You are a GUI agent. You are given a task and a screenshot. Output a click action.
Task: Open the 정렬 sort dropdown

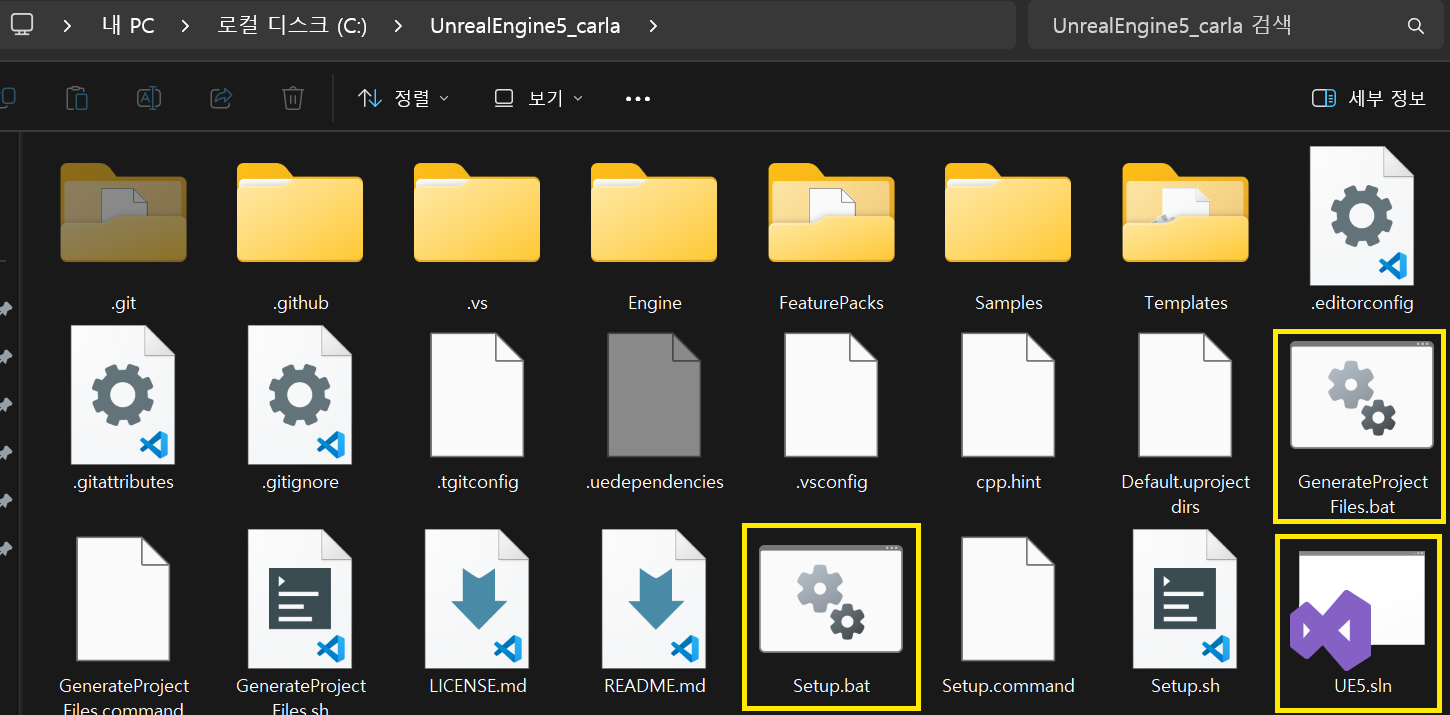click(x=404, y=98)
